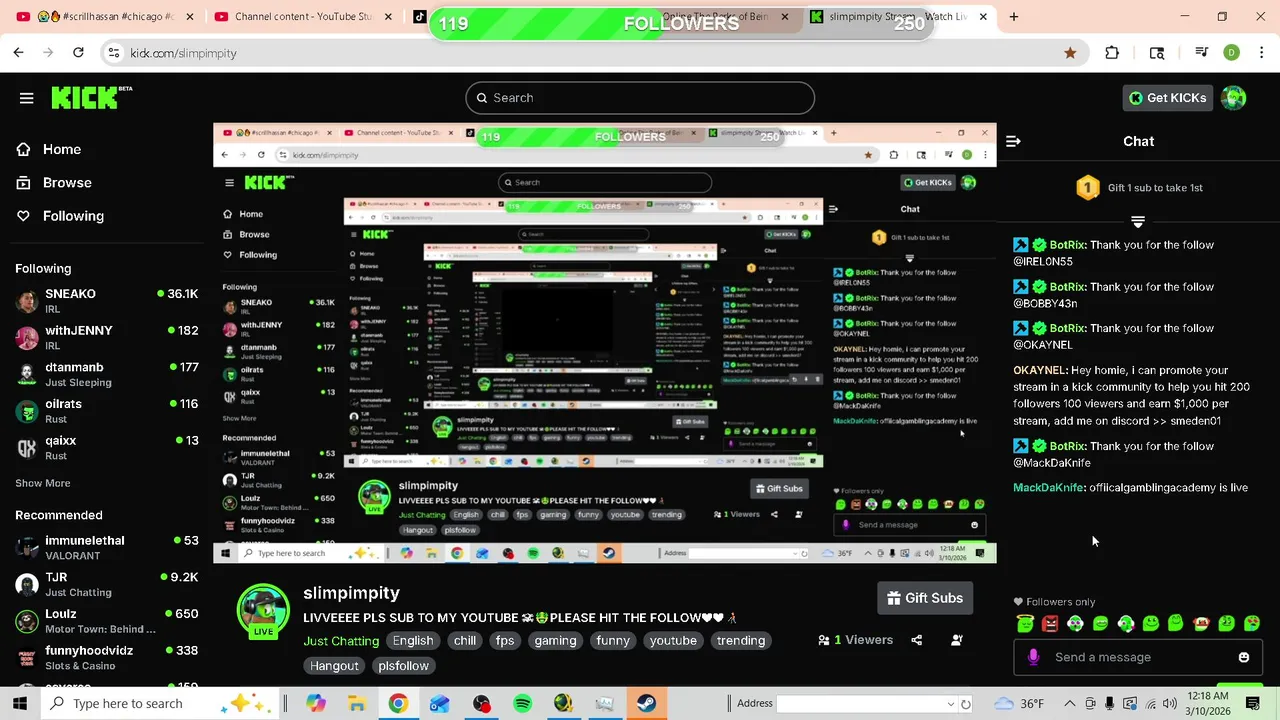The width and height of the screenshot is (1280, 720).
Task: Open the Chrome profile D avatar
Action: pyautogui.click(x=1231, y=53)
